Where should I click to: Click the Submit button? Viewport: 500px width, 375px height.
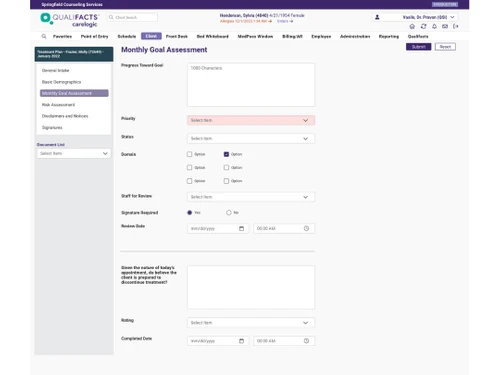419,47
